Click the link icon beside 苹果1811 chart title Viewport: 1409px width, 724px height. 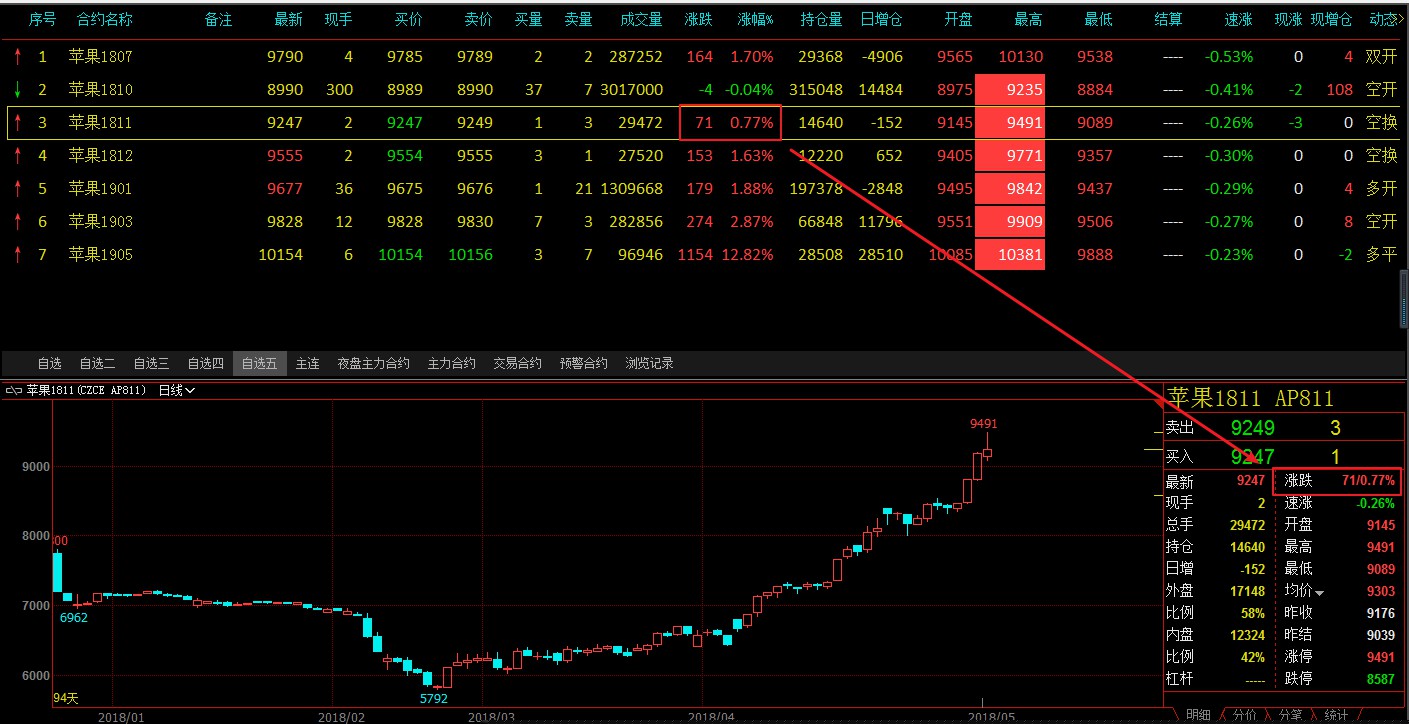[x=14, y=390]
